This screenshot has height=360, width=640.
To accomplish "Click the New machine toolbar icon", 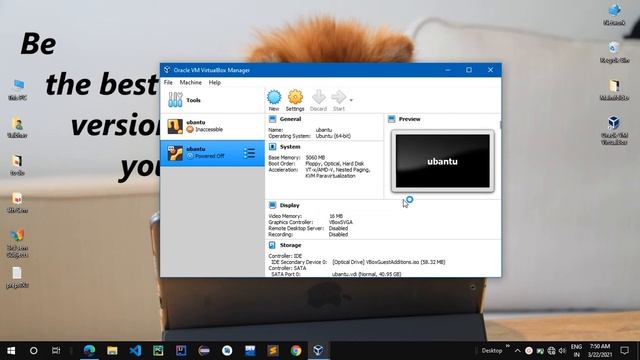I will [x=274, y=100].
